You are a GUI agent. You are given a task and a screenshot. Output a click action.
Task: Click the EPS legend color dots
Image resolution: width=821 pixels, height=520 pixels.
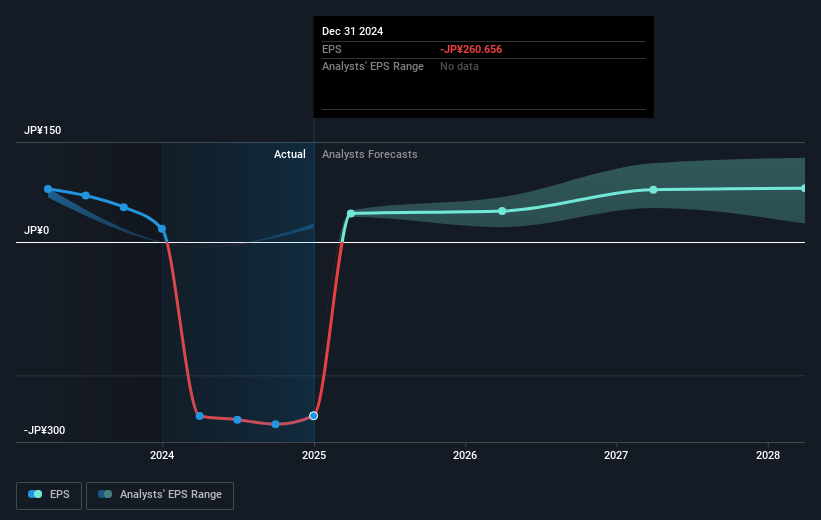[x=35, y=494]
